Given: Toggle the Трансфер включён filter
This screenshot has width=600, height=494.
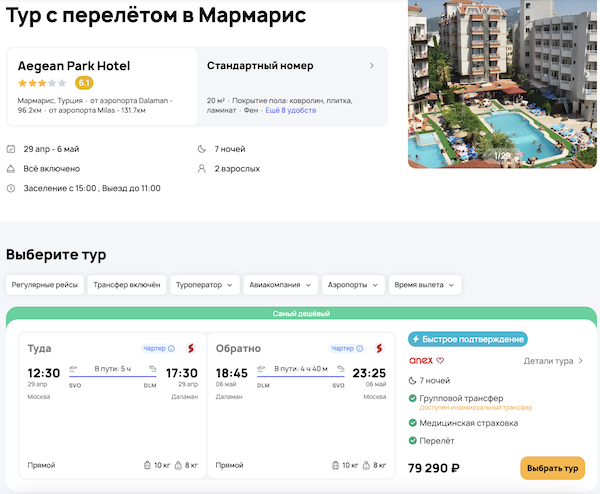Looking at the screenshot, I should tap(126, 285).
